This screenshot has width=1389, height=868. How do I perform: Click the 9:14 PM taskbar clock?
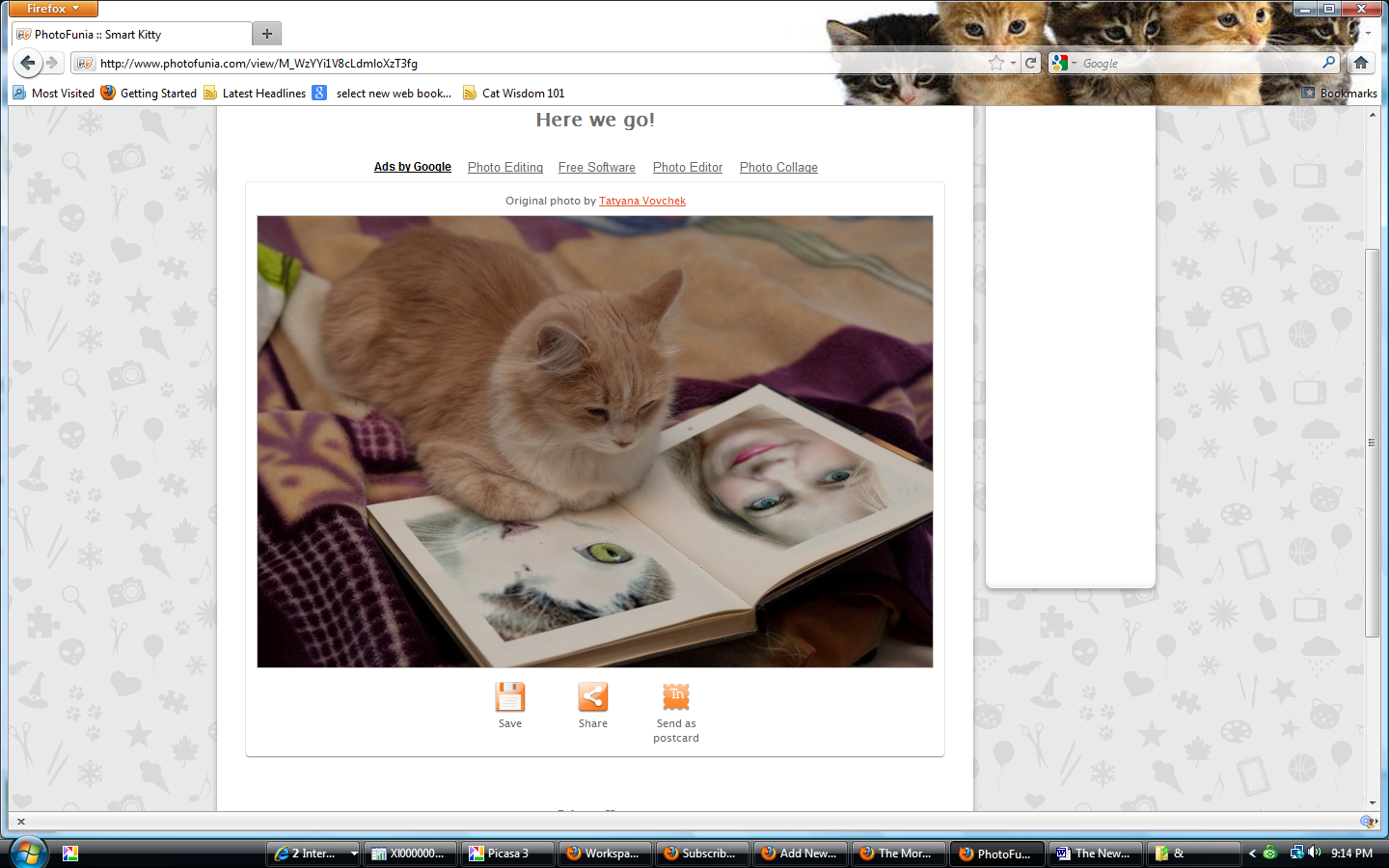click(x=1351, y=854)
